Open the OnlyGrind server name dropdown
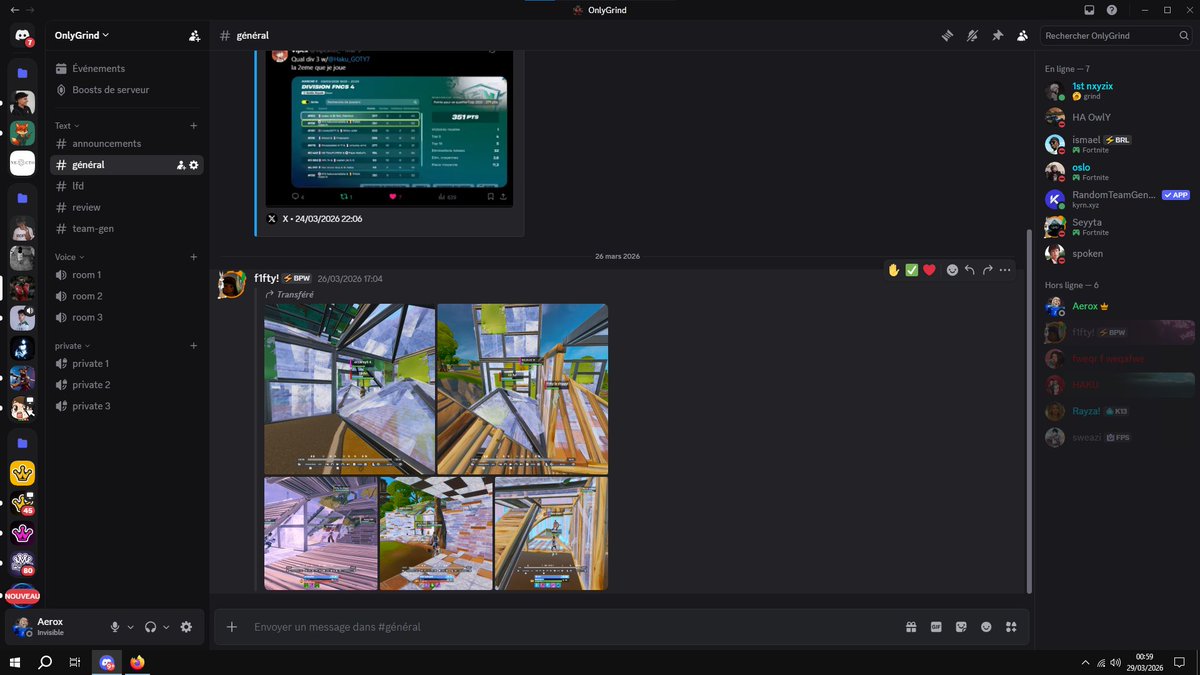The image size is (1200, 675). click(82, 36)
